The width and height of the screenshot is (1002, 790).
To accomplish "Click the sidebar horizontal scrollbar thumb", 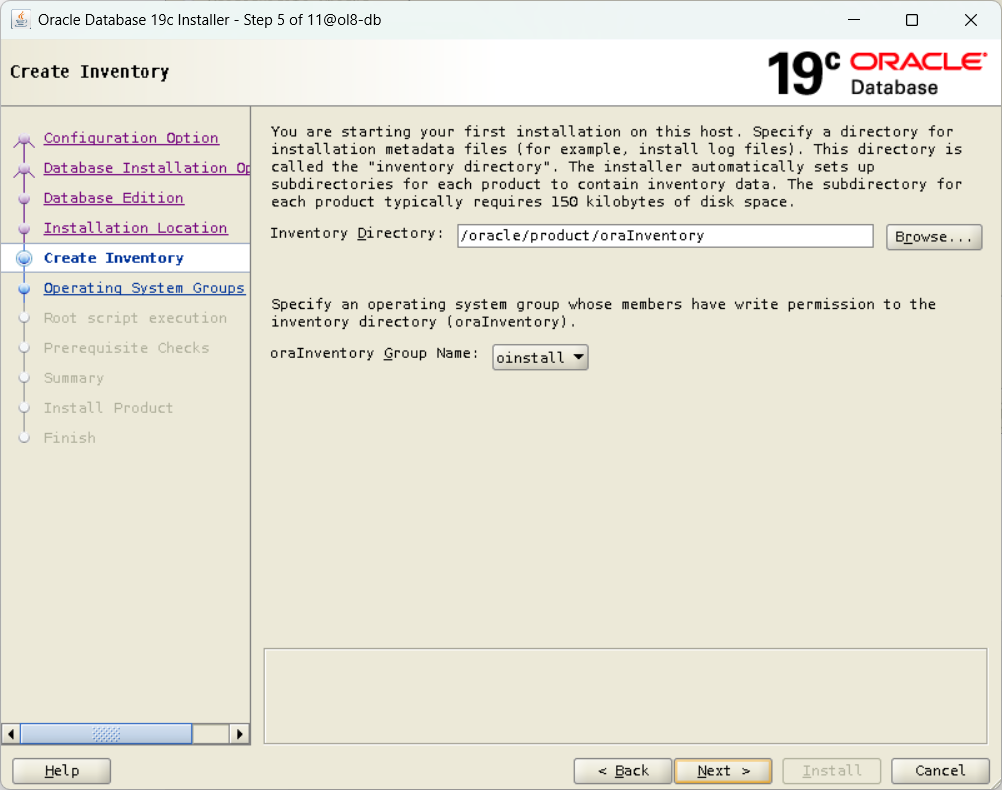I will tap(106, 734).
